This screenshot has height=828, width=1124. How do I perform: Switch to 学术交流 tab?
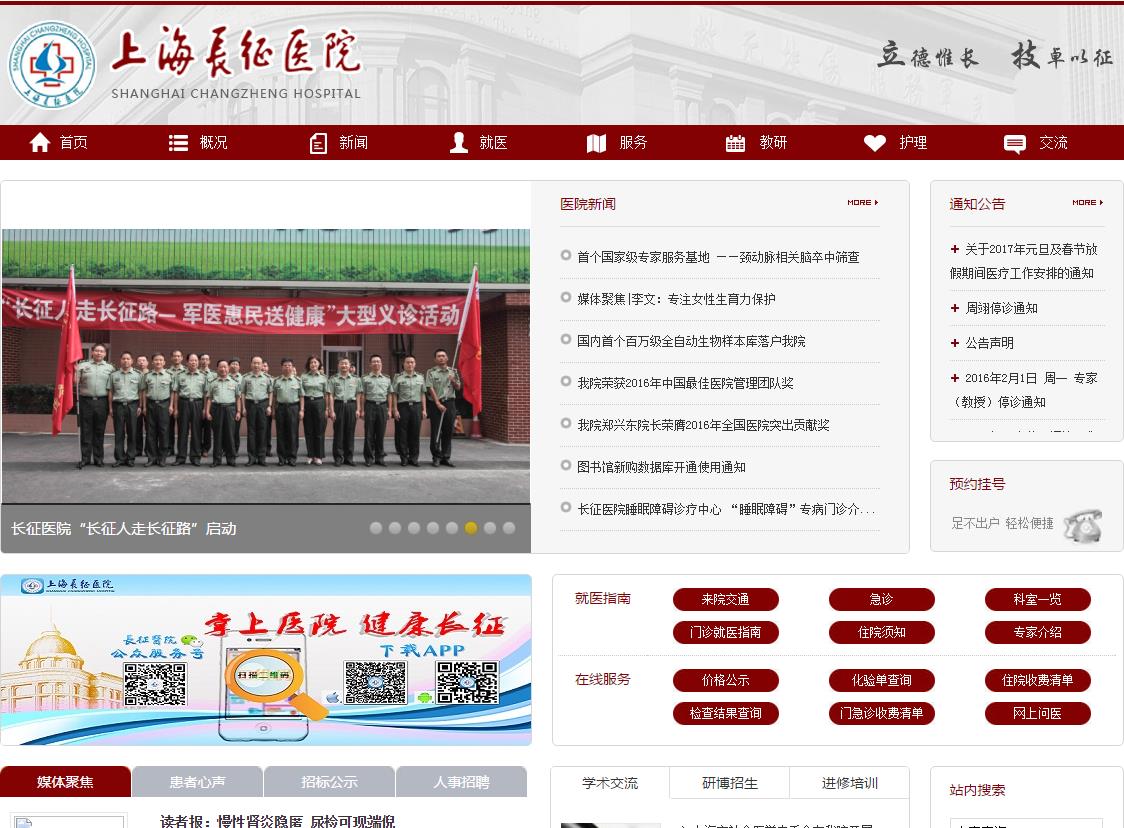coord(610,783)
